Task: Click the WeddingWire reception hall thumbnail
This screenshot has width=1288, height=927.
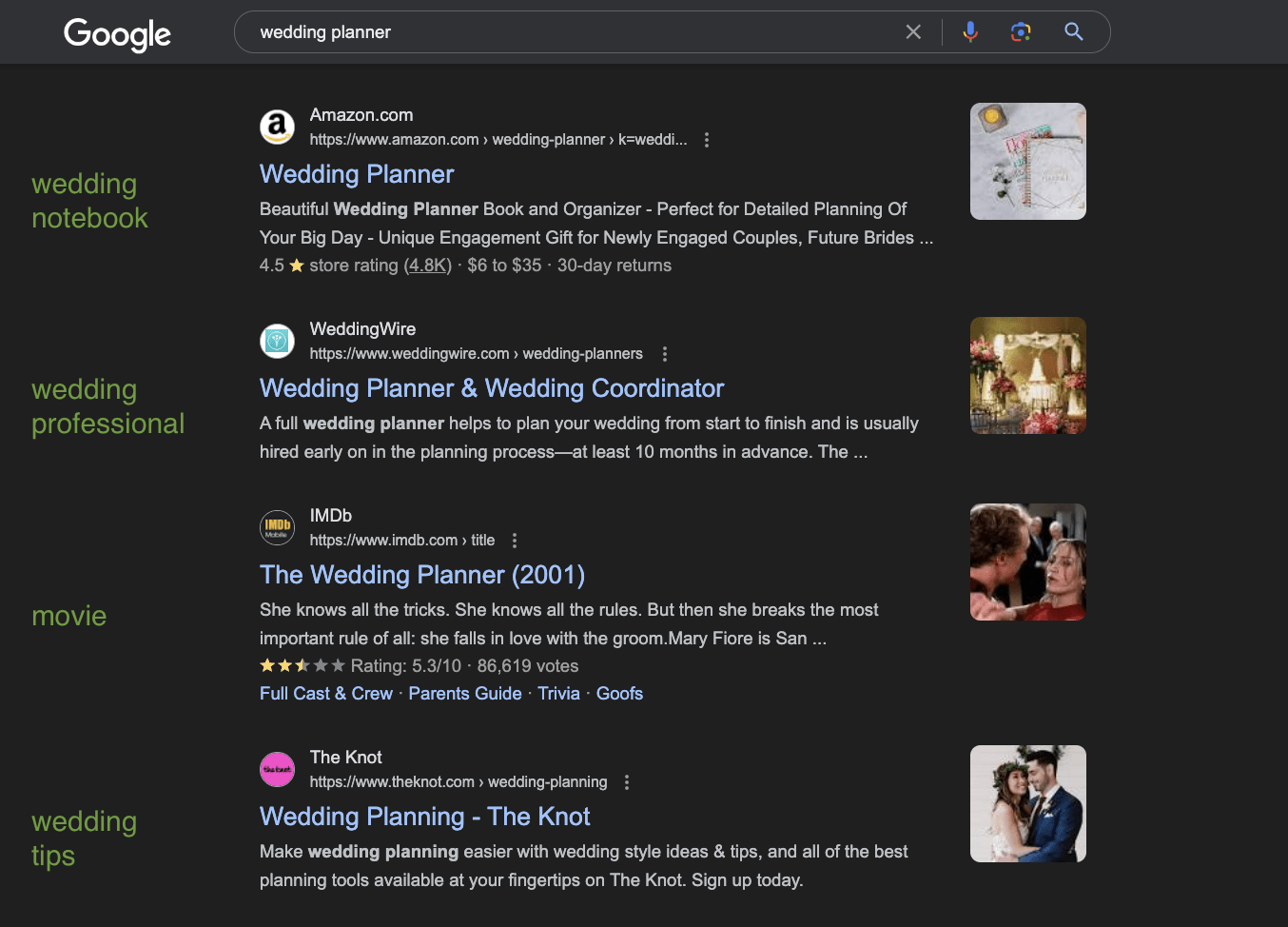Action: [x=1028, y=375]
